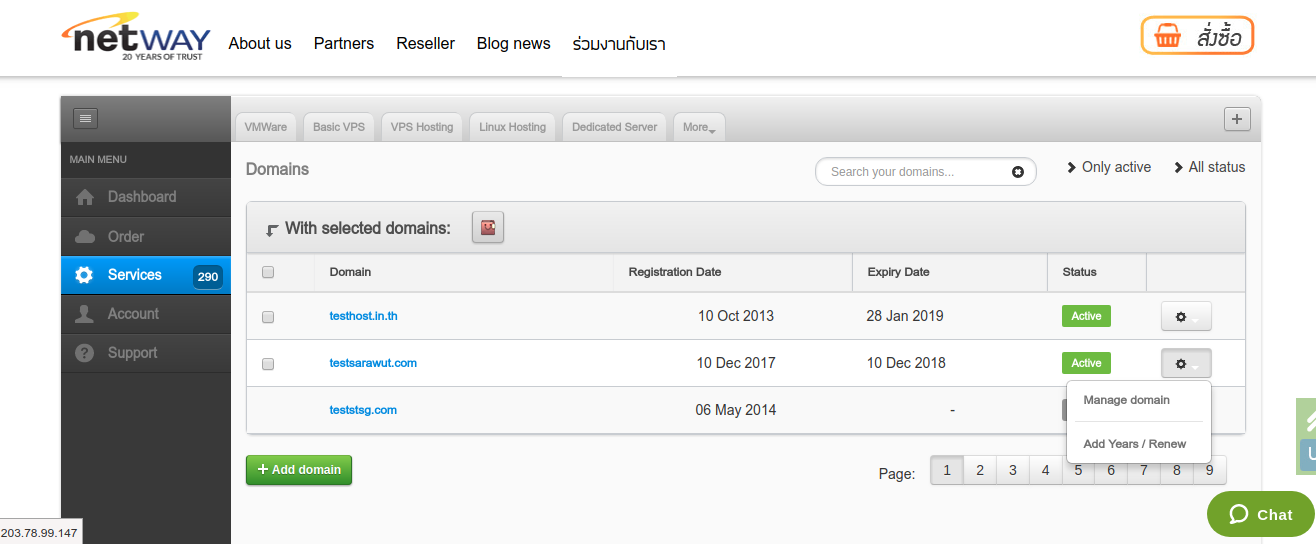Choose Manage domain from the menu
Viewport: 1316px width, 544px height.
[x=1126, y=400]
